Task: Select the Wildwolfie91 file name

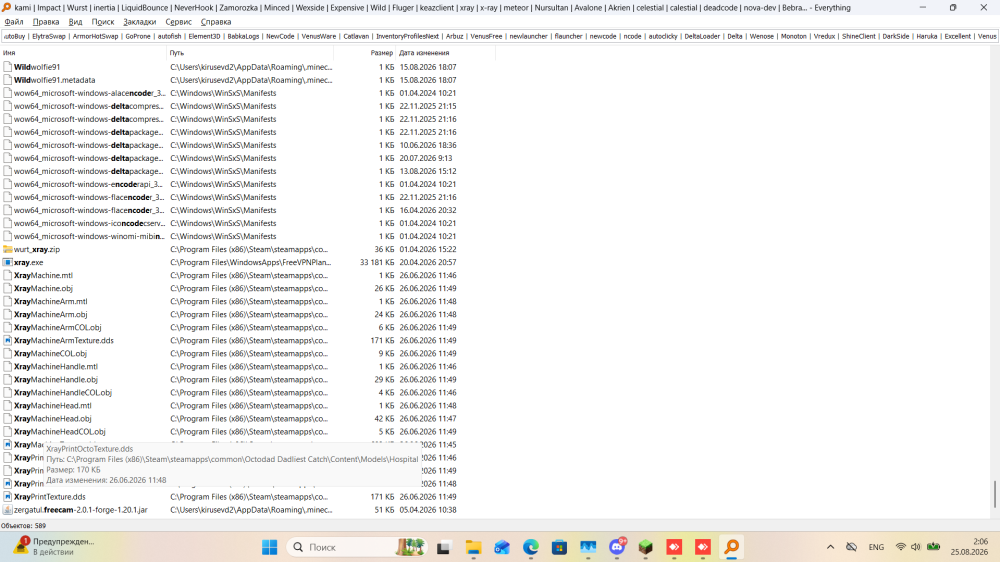Action: pos(37,67)
